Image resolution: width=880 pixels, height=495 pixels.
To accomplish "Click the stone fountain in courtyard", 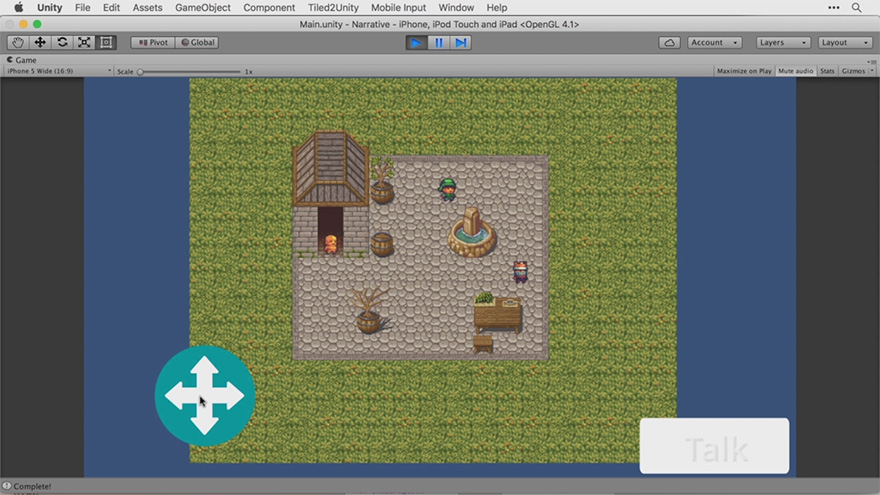I will pyautogui.click(x=472, y=232).
